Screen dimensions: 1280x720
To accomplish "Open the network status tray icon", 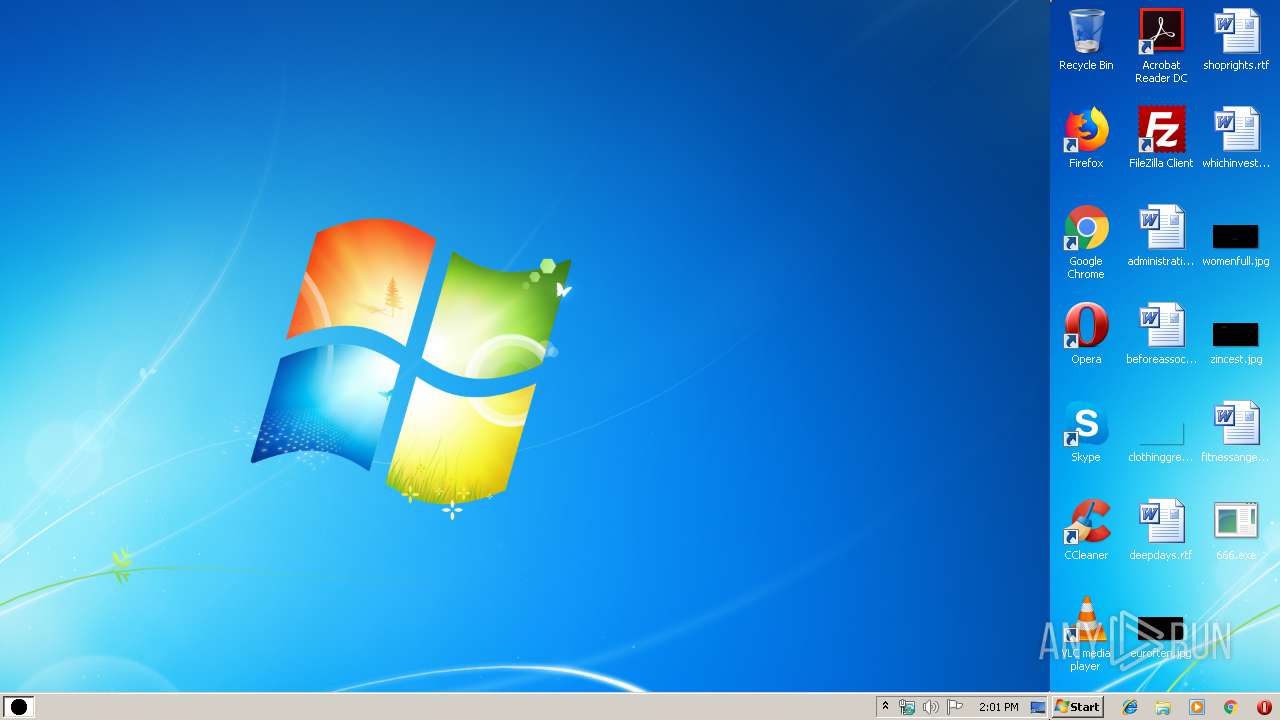I will click(907, 707).
